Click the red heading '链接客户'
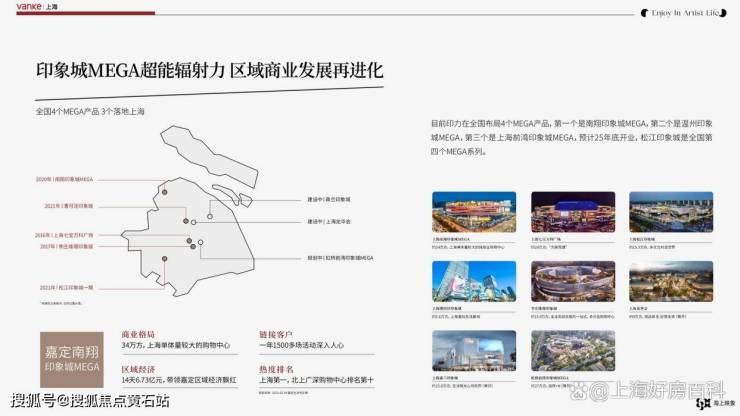The width and height of the screenshot is (740, 416). point(276,335)
